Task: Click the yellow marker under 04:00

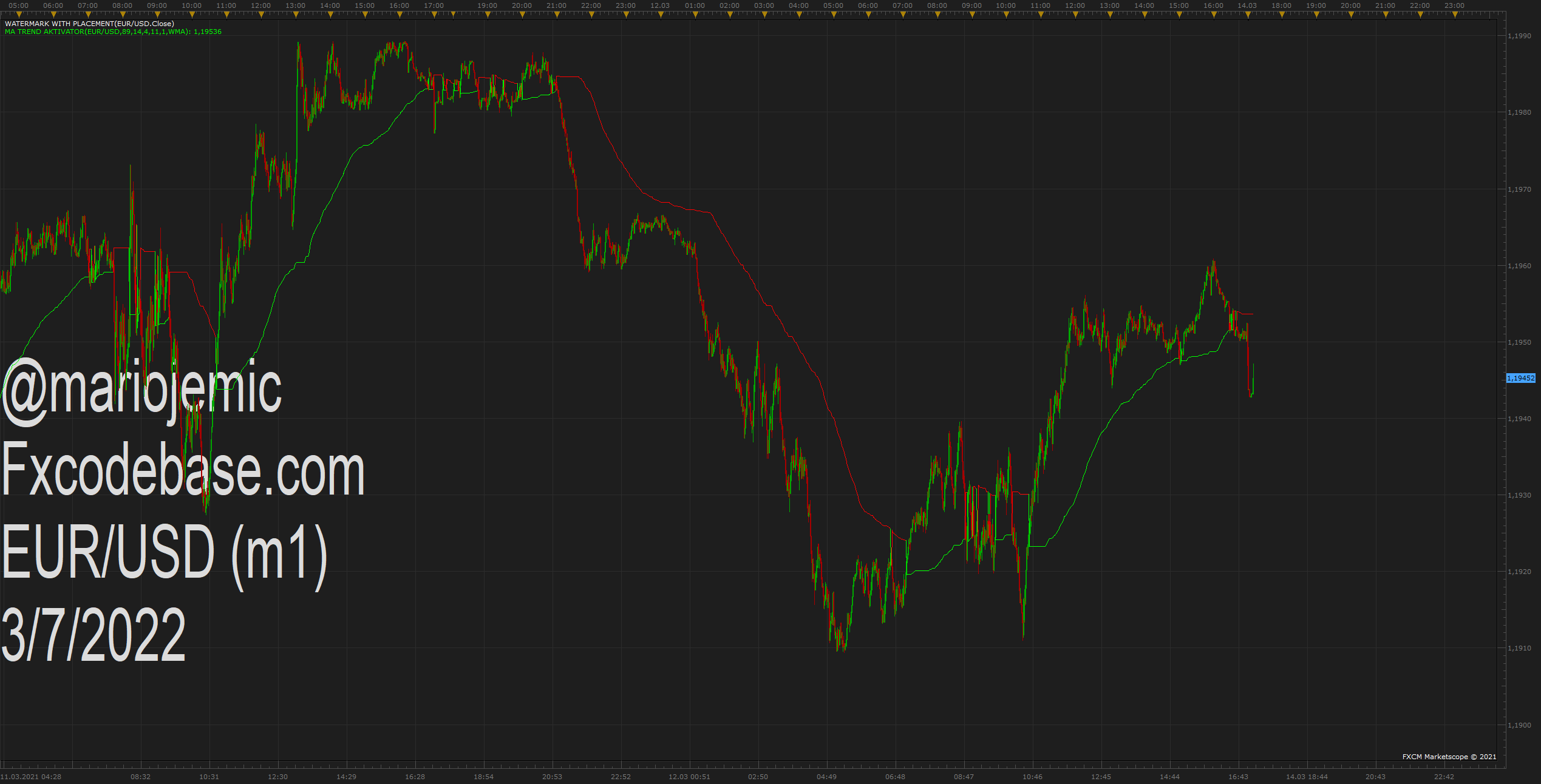Action: [x=798, y=14]
